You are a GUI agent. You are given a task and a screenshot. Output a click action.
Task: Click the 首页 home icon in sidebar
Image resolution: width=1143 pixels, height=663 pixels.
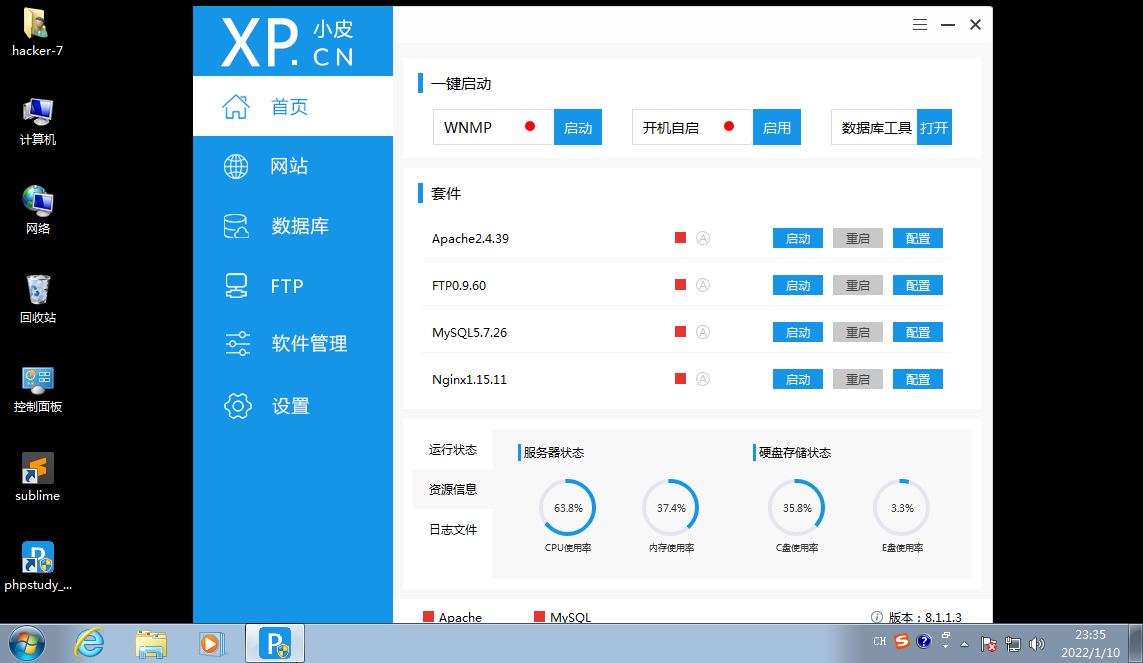235,106
